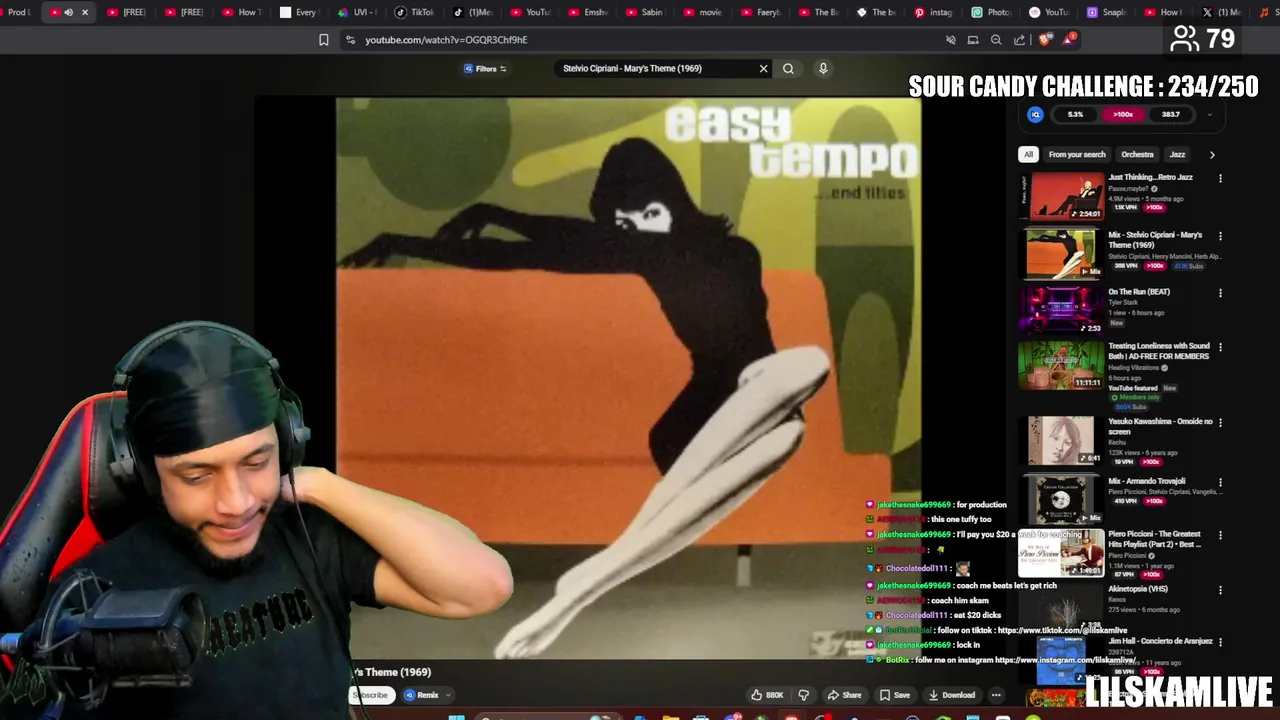Open the Mix - Stelvio Cipriani thumbnail
The width and height of the screenshot is (1280, 720).
pos(1060,254)
